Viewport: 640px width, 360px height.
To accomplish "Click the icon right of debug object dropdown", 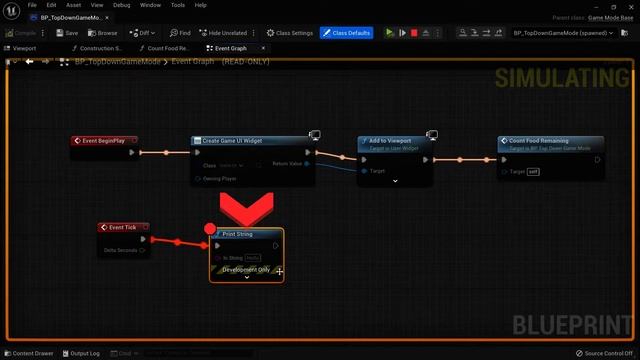I will [x=624, y=33].
